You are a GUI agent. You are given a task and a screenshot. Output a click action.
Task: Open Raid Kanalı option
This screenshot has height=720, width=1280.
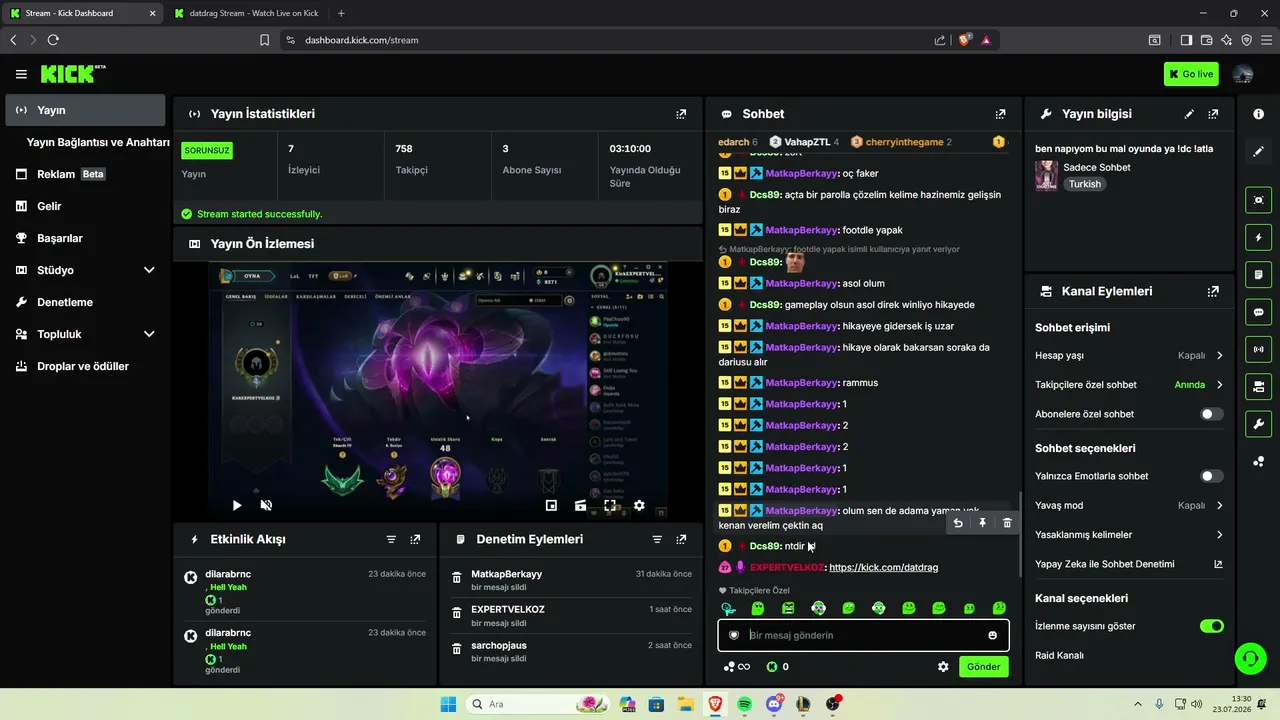(x=1129, y=655)
